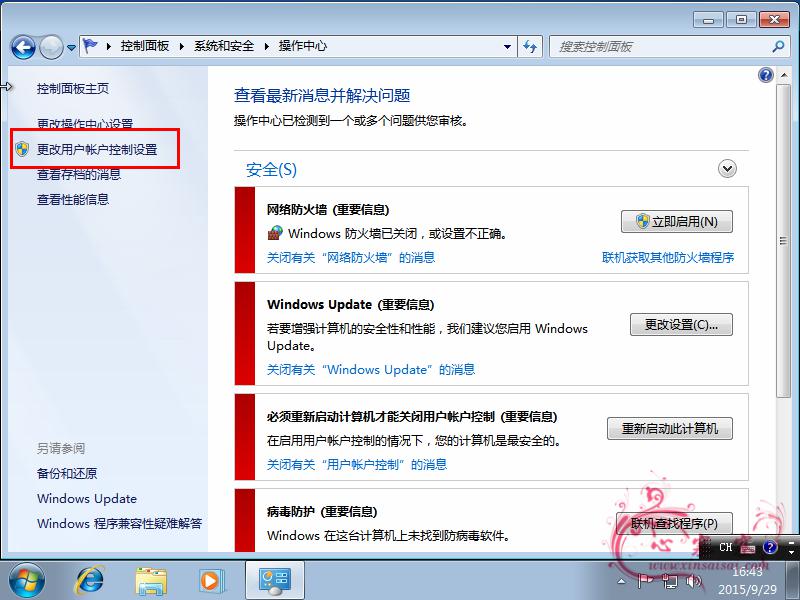Click the shield icon beside 更改用户帐户控制设置

coord(22,148)
